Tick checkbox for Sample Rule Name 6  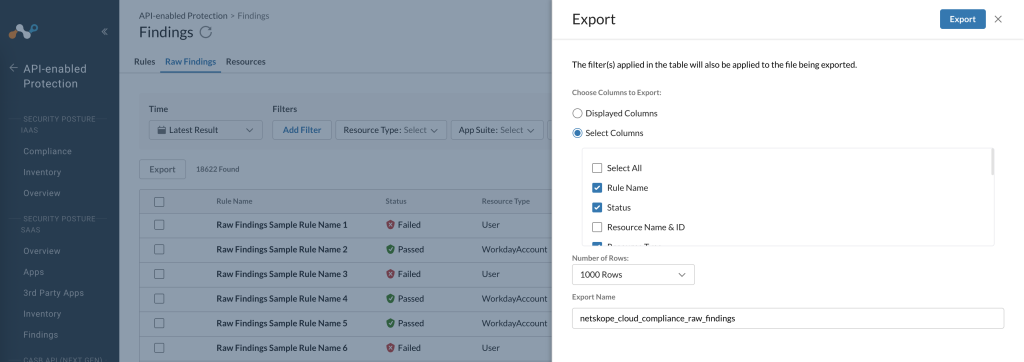coord(159,348)
